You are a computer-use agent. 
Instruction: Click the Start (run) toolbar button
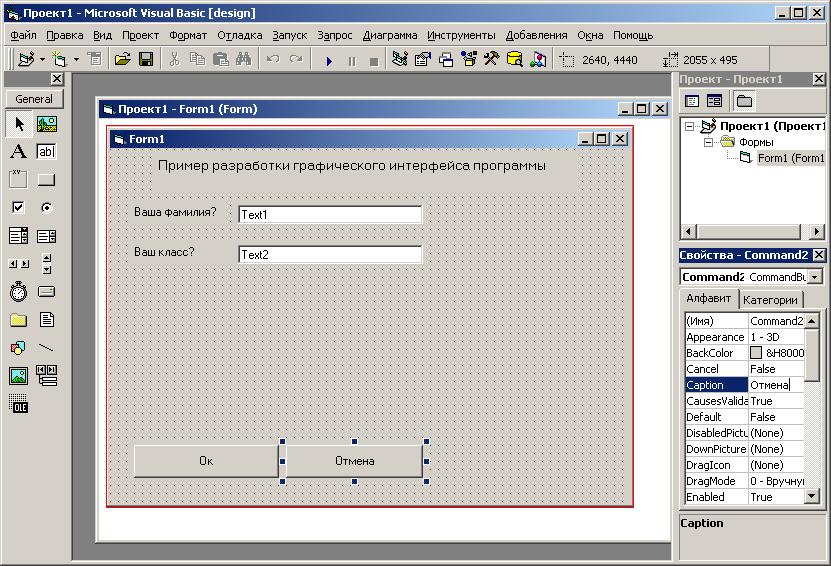click(x=328, y=60)
